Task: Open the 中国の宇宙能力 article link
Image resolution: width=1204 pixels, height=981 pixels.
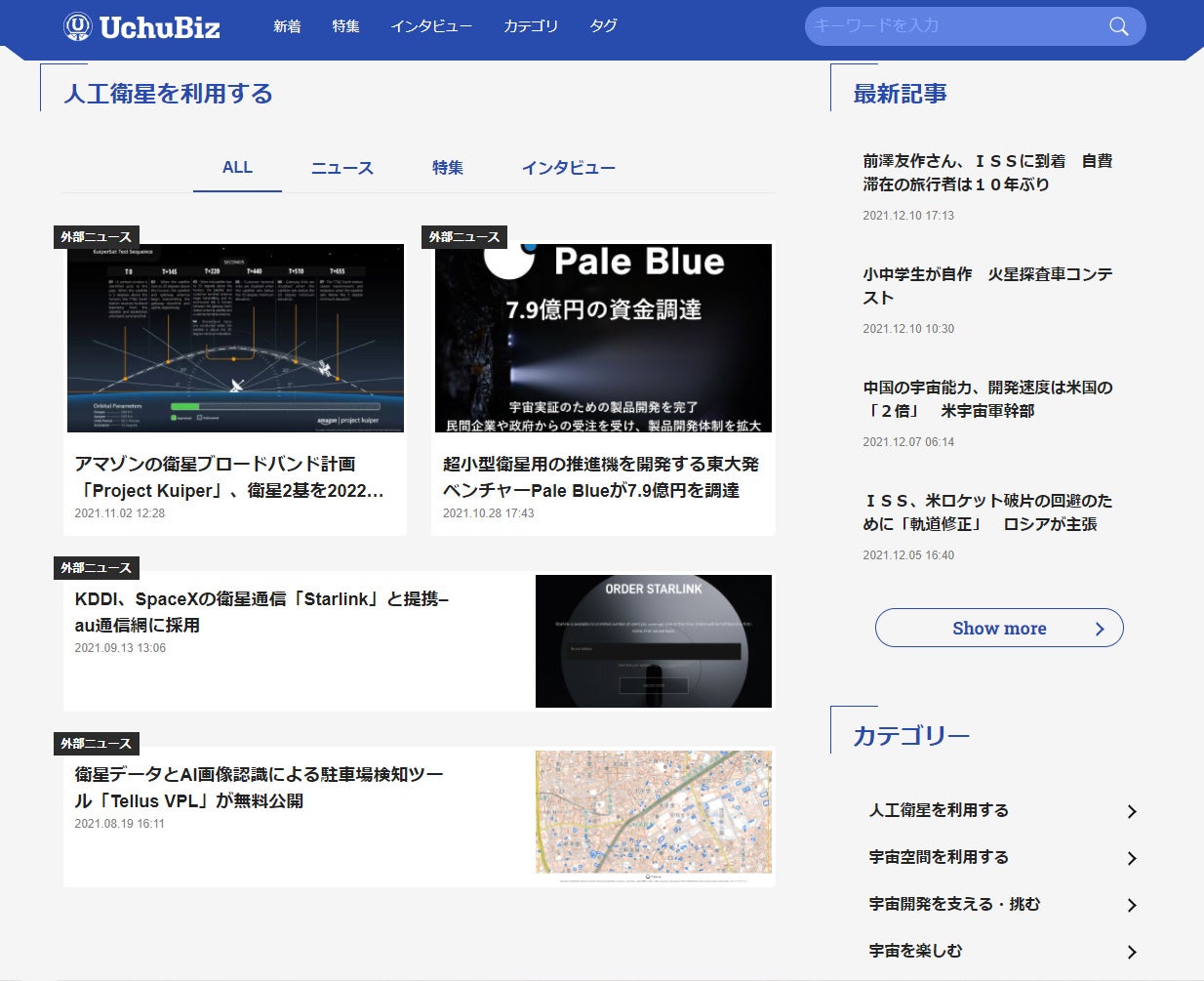Action: coord(987,399)
